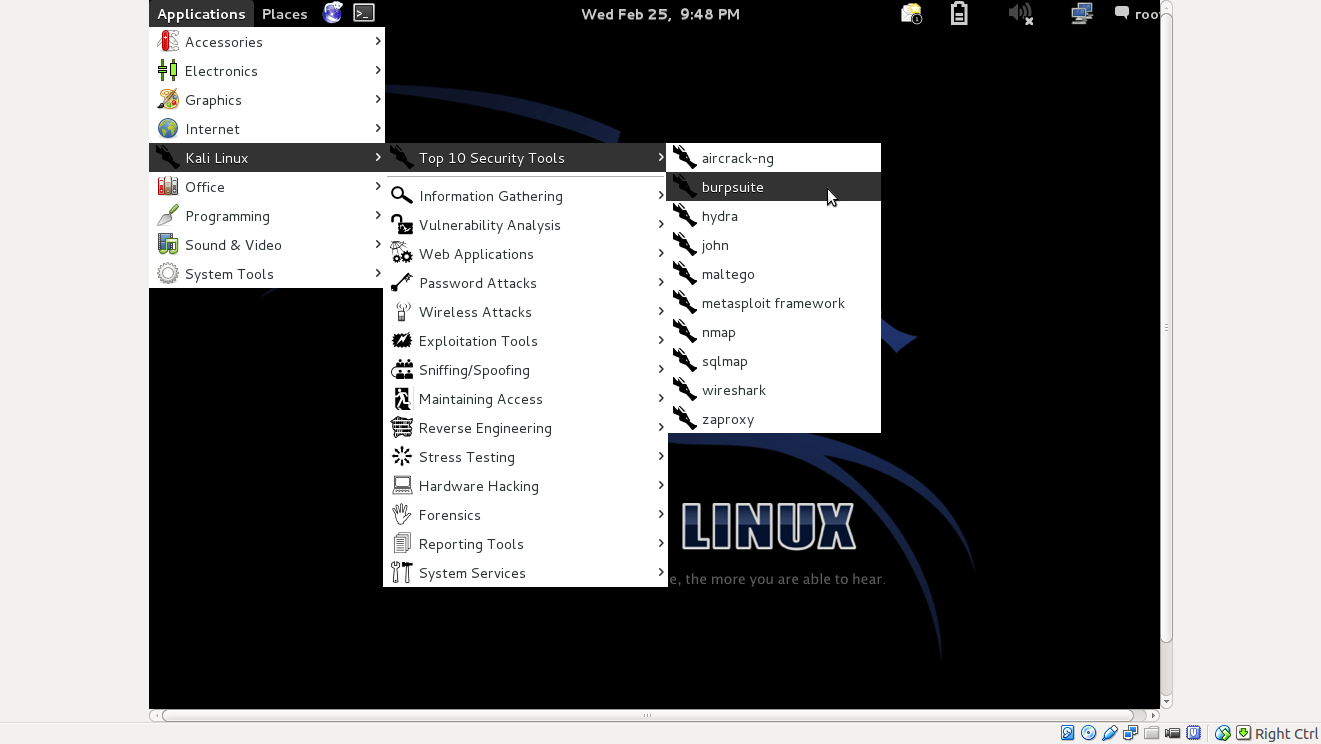This screenshot has height=744, width=1321.
Task: Launch aircrack-ng from Top 10 tools
Action: (774, 158)
